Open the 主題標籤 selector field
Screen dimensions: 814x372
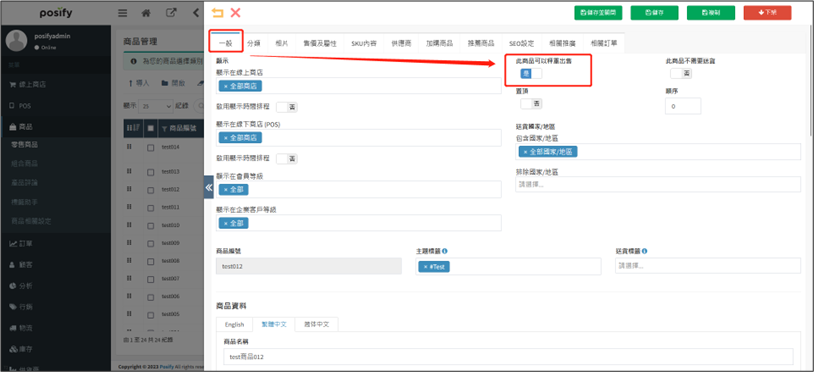point(508,266)
